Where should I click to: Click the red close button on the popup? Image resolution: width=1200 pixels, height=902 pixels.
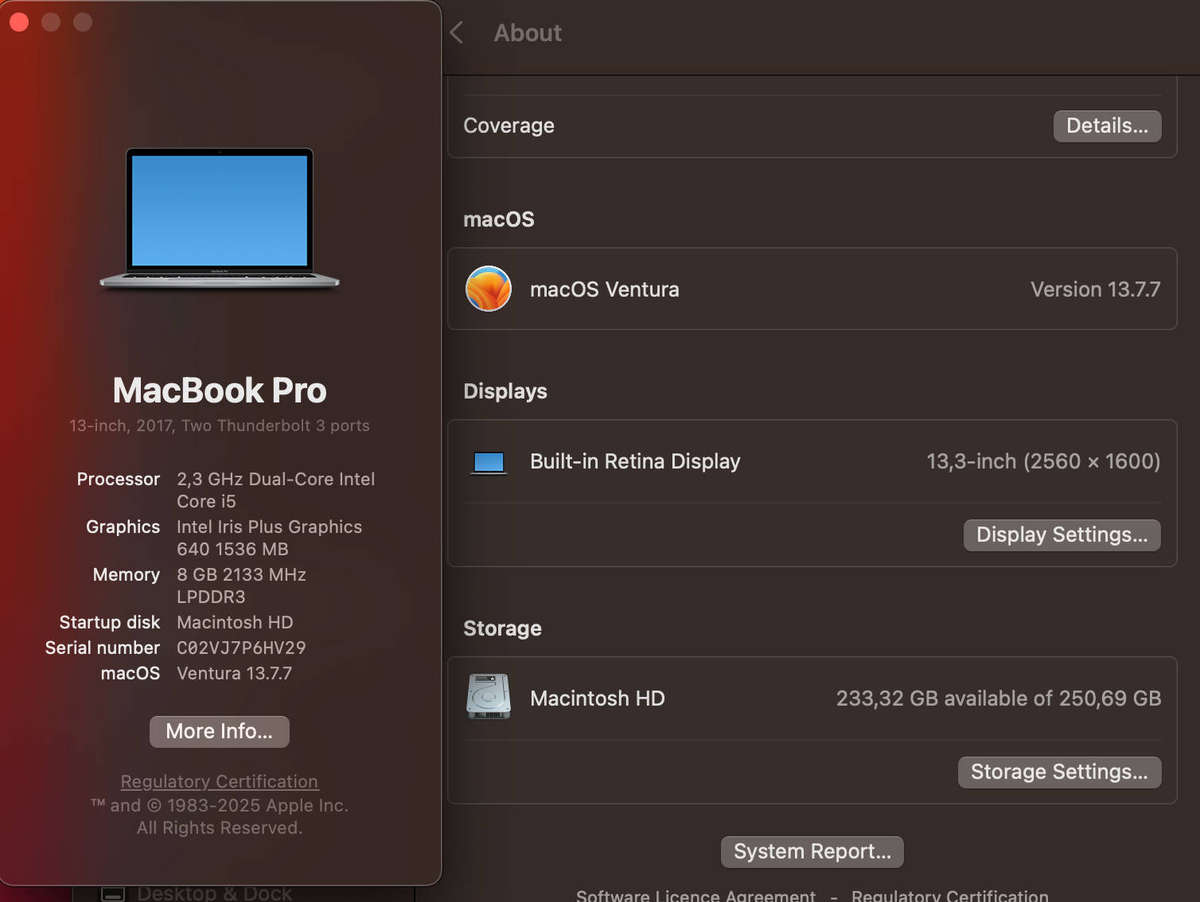[18, 21]
